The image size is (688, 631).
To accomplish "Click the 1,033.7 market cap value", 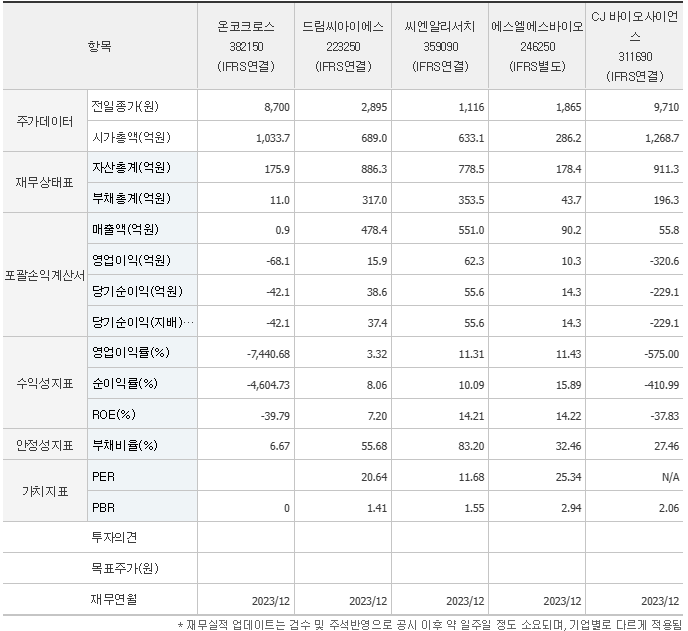I will tap(273, 138).
